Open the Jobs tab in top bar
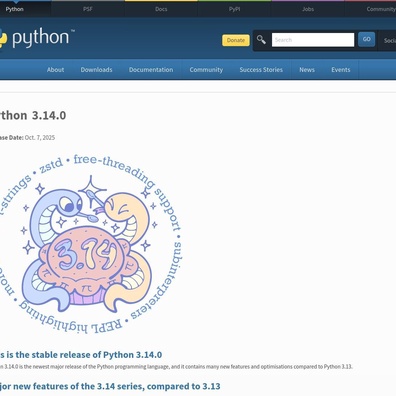Screen dimensions: 396x396 coord(308,9)
